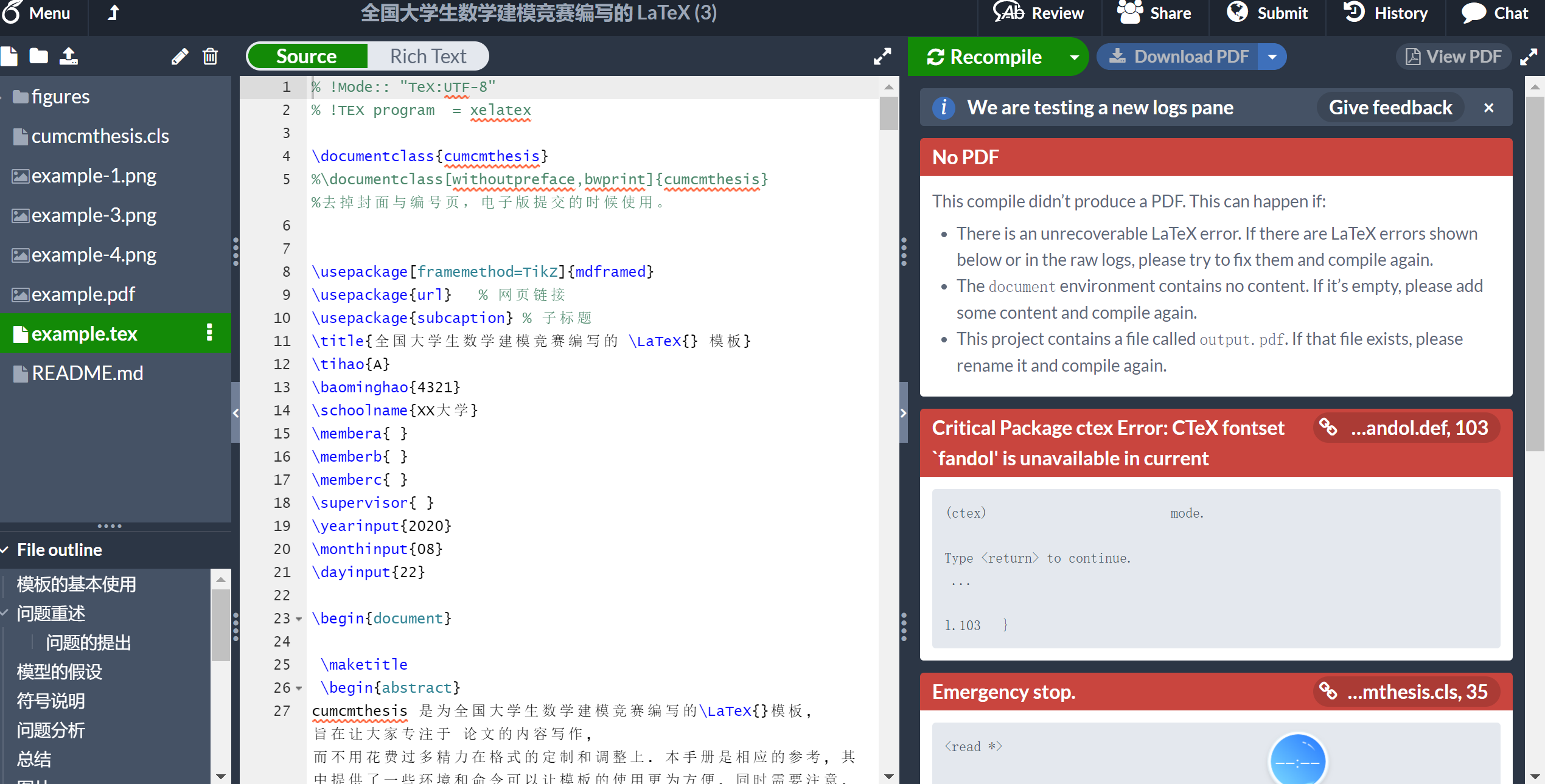The height and width of the screenshot is (784, 1545).
Task: Open the project History panel
Action: pyautogui.click(x=1386, y=13)
